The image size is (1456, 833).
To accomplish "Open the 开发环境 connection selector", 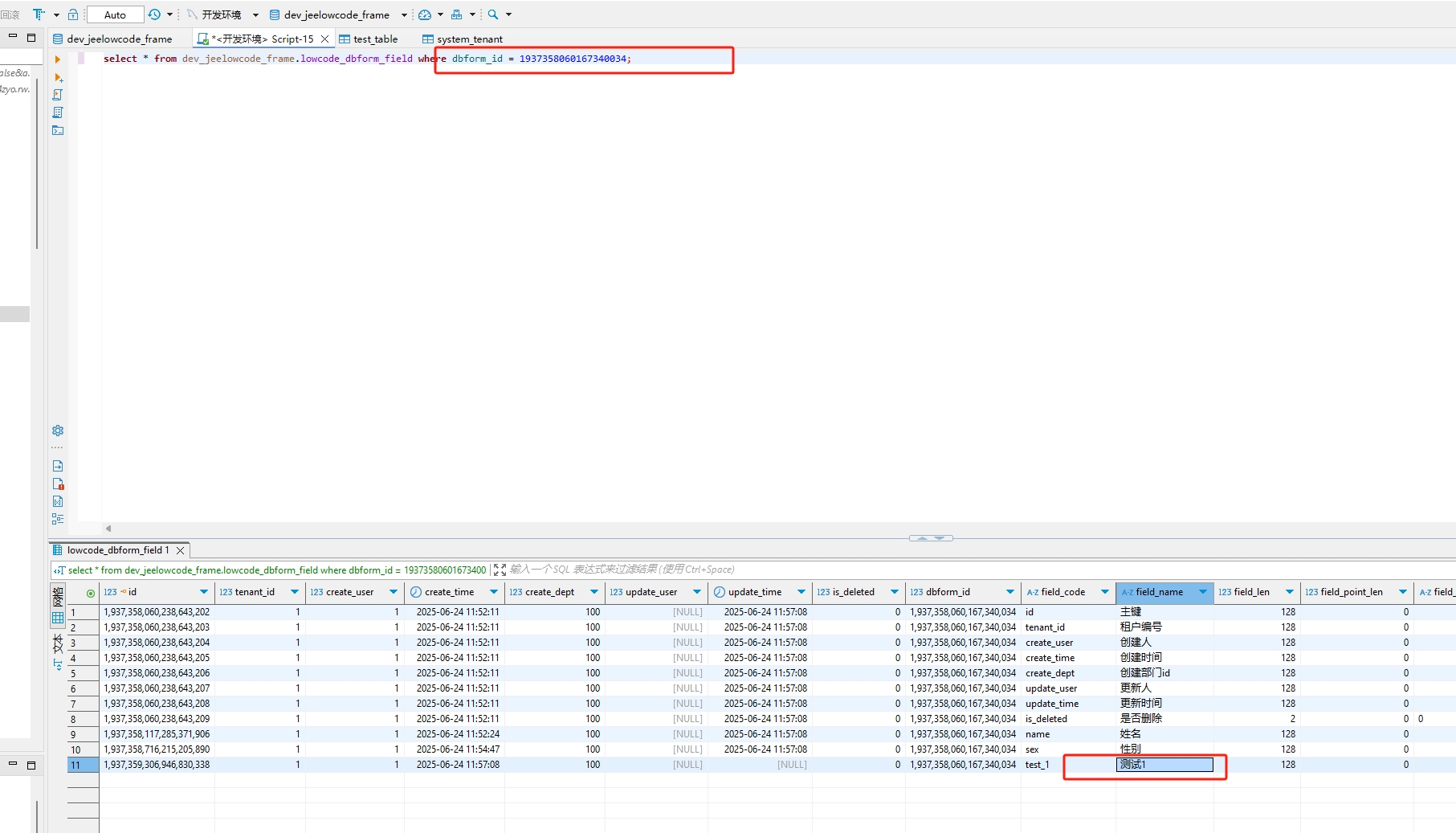I will (222, 14).
